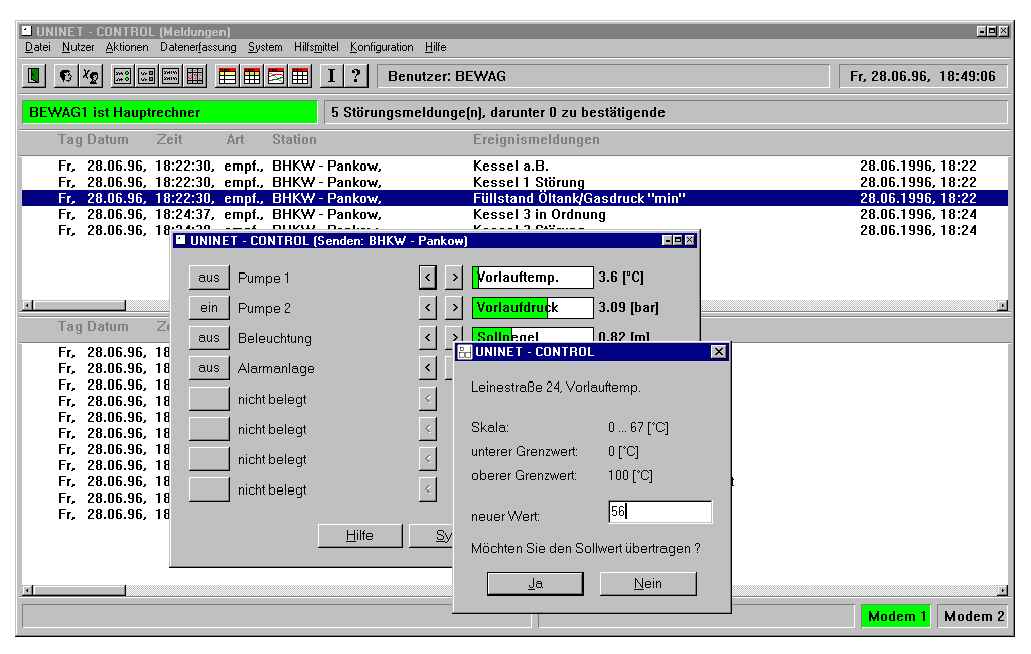1031x654 pixels.
Task: Click the 3.09 [bar] reading
Action: (x=629, y=308)
